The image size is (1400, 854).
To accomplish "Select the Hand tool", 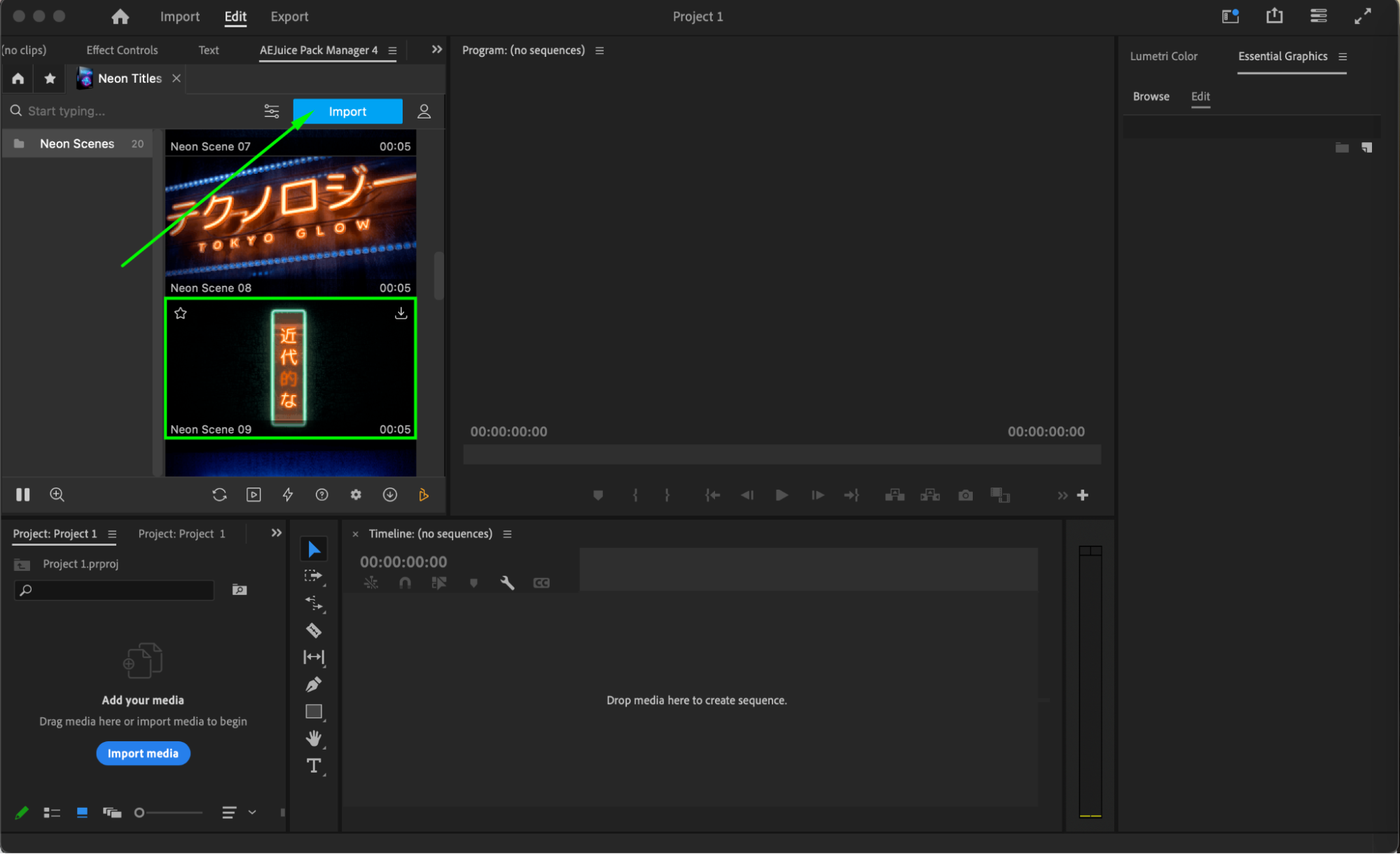I will pos(314,738).
